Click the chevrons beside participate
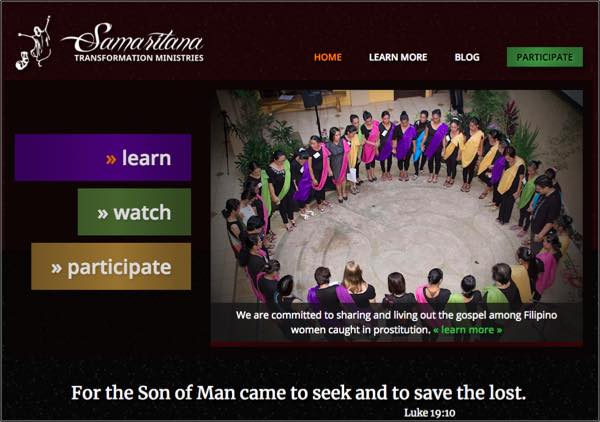Image resolution: width=600 pixels, height=422 pixels. (x=57, y=268)
